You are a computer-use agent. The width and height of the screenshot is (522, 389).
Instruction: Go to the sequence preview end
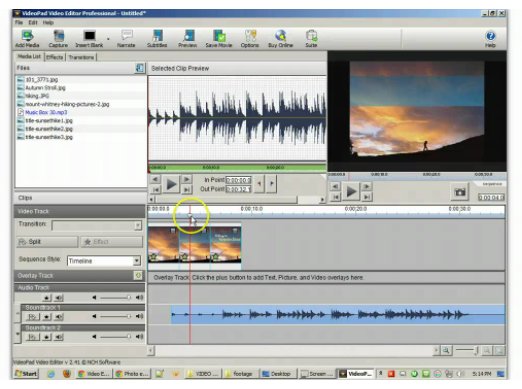click(367, 197)
